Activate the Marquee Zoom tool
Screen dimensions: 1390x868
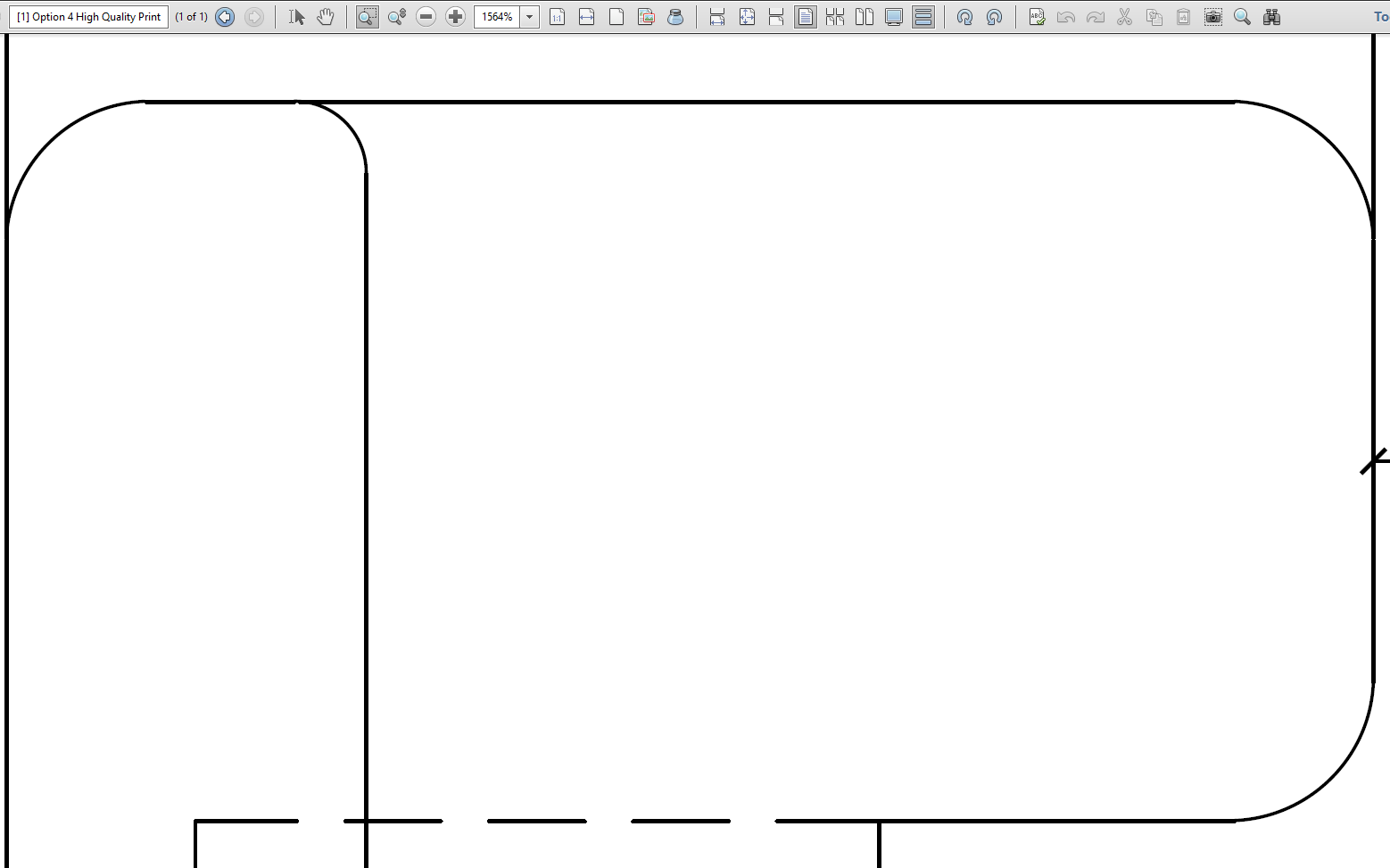[x=367, y=16]
